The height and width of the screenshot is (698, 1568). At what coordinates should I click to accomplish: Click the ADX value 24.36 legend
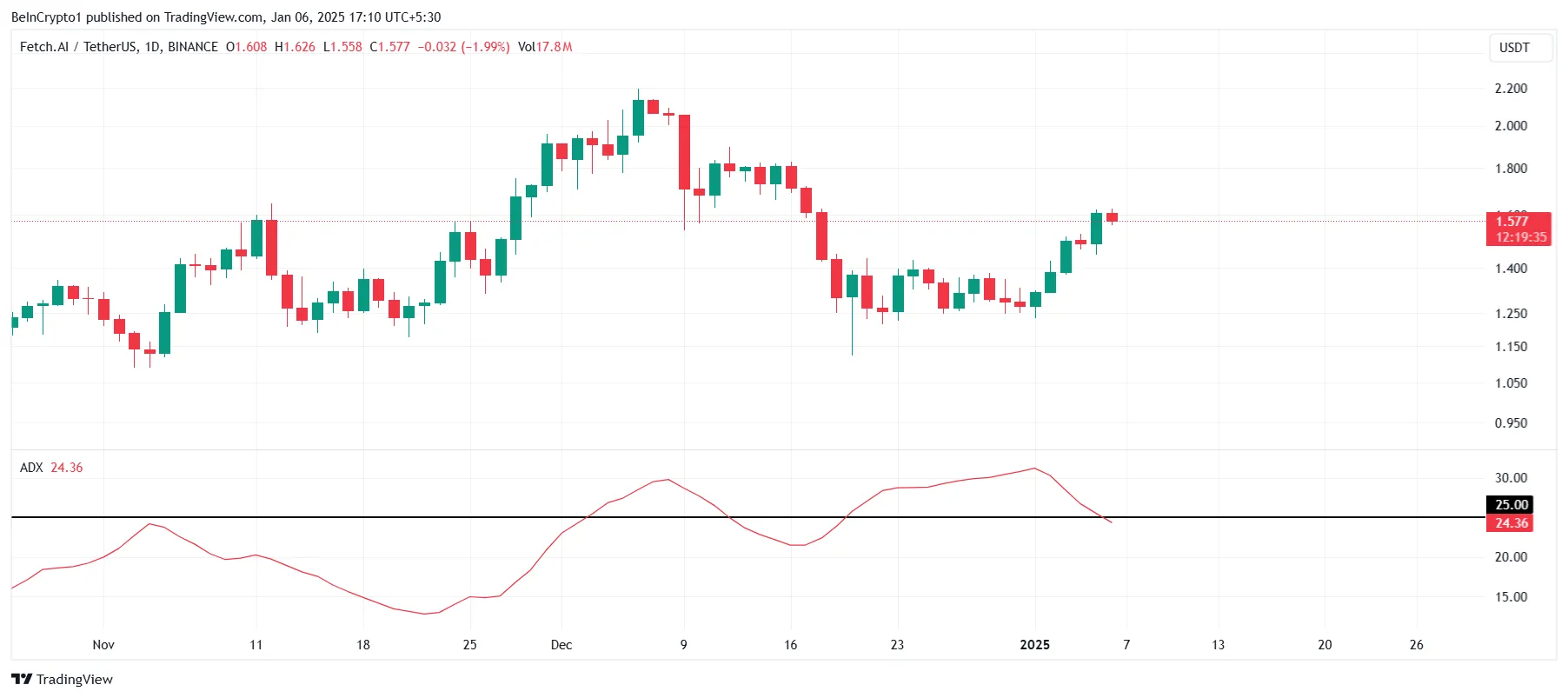pyautogui.click(x=67, y=468)
